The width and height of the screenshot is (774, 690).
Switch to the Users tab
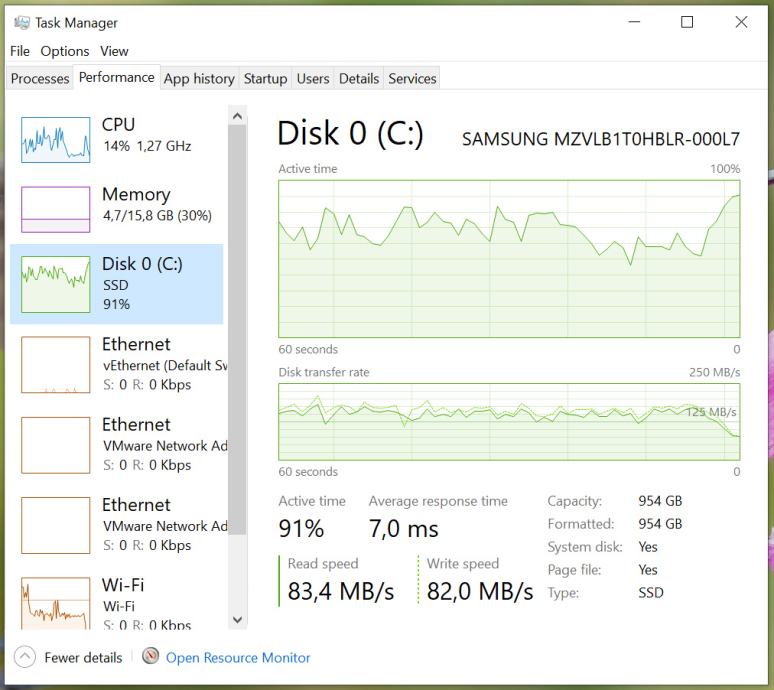313,79
